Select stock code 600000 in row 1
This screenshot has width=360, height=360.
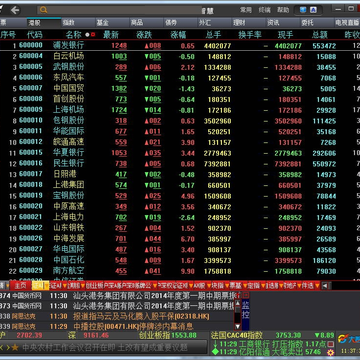(31, 45)
